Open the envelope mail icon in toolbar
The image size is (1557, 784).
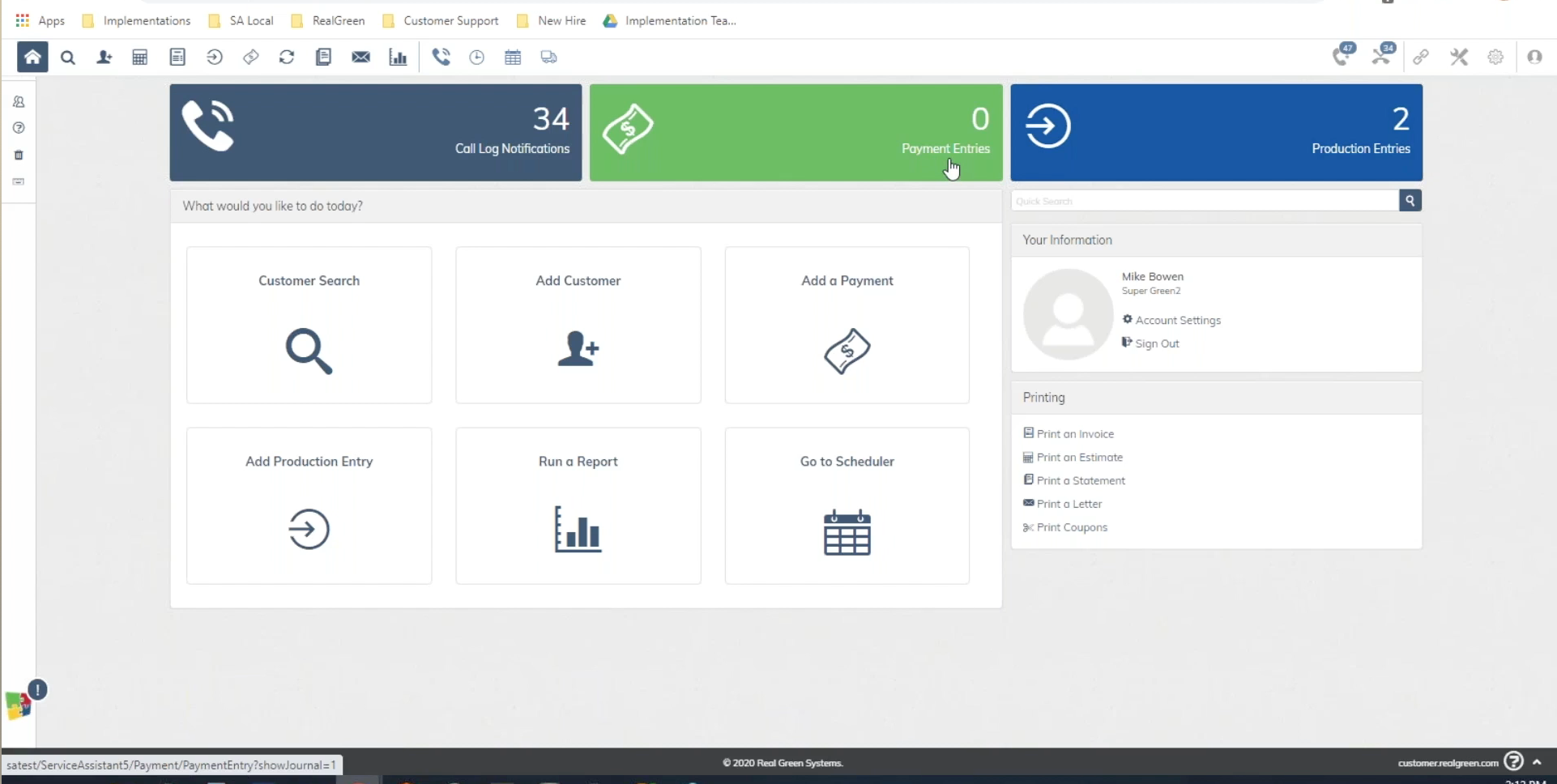pos(360,57)
